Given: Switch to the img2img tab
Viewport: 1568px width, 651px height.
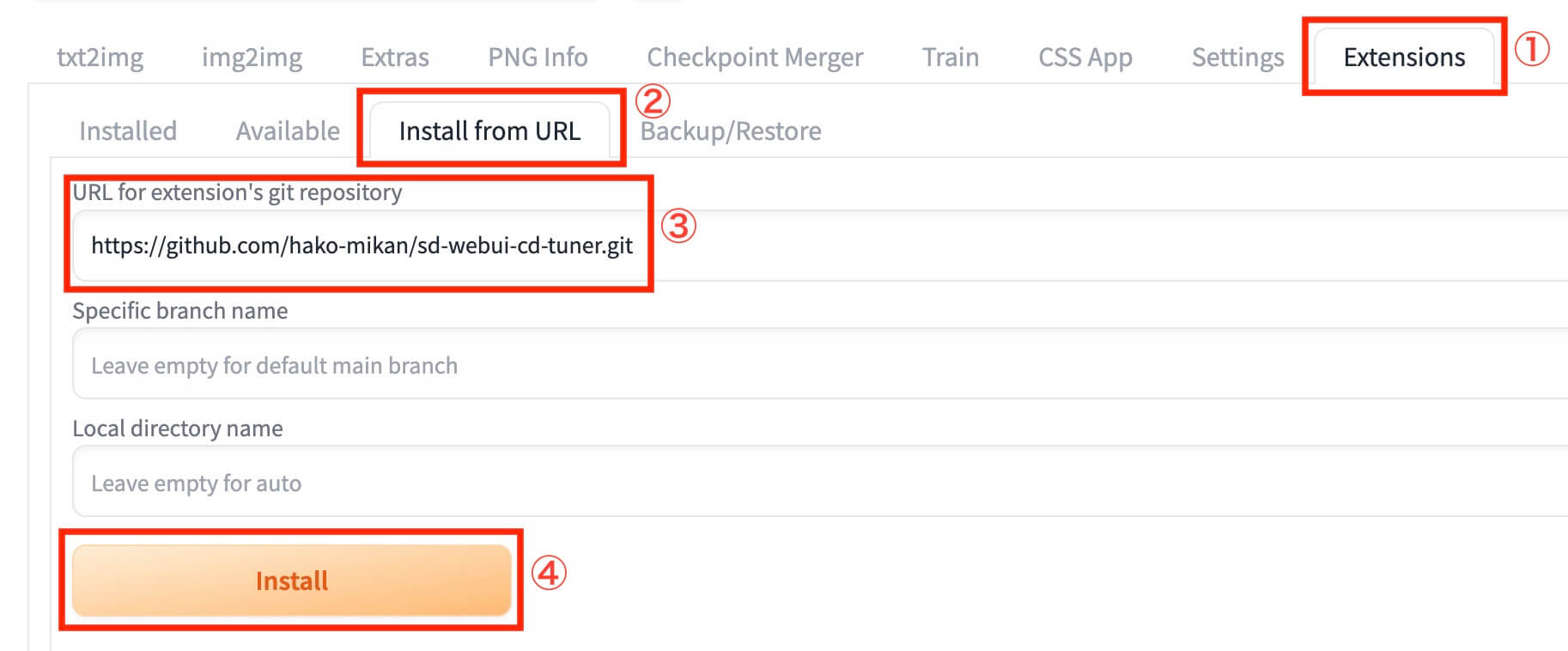Looking at the screenshot, I should [252, 58].
